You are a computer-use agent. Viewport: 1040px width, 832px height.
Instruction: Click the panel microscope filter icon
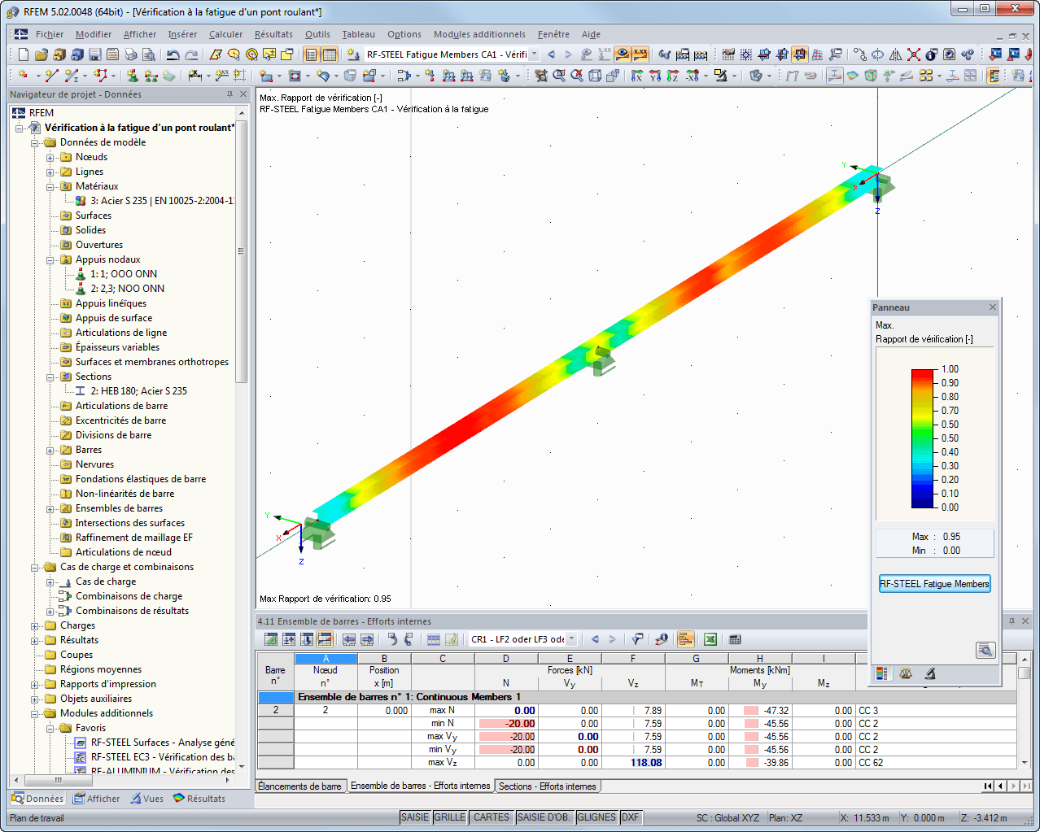(x=930, y=673)
